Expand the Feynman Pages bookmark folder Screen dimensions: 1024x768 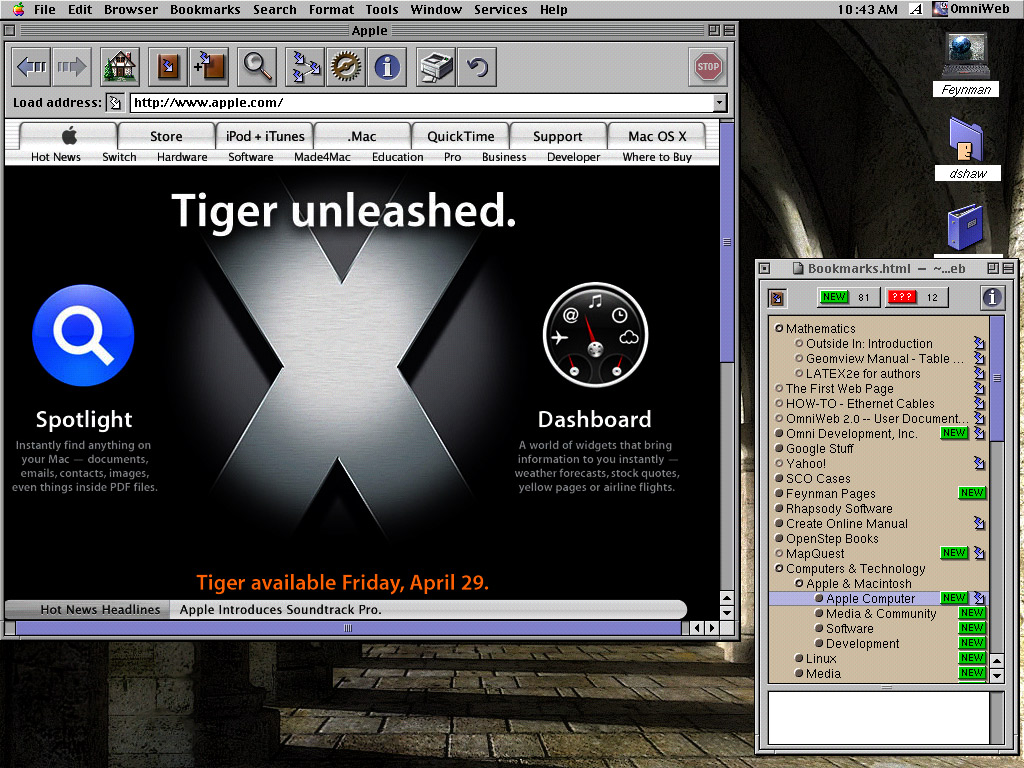pos(778,493)
